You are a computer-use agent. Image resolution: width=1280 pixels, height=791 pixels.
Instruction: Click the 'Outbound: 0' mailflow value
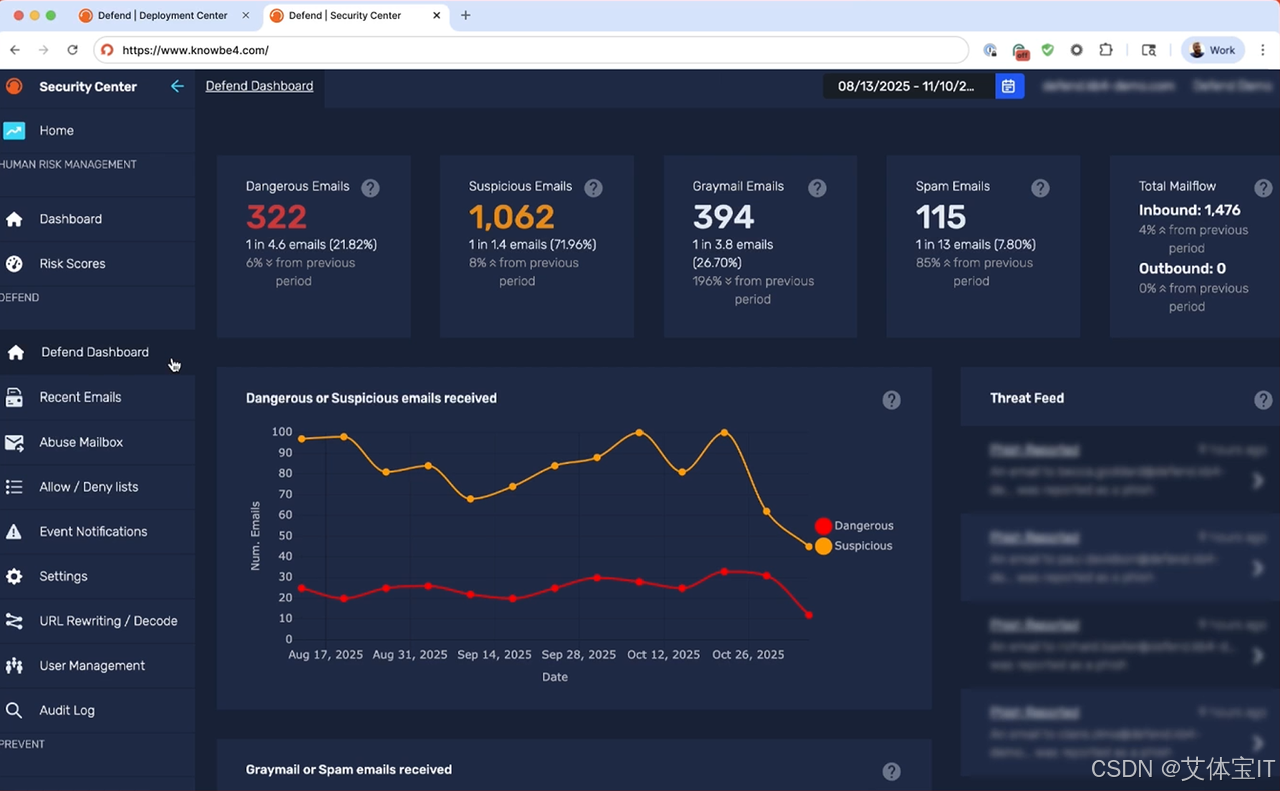tap(1182, 268)
